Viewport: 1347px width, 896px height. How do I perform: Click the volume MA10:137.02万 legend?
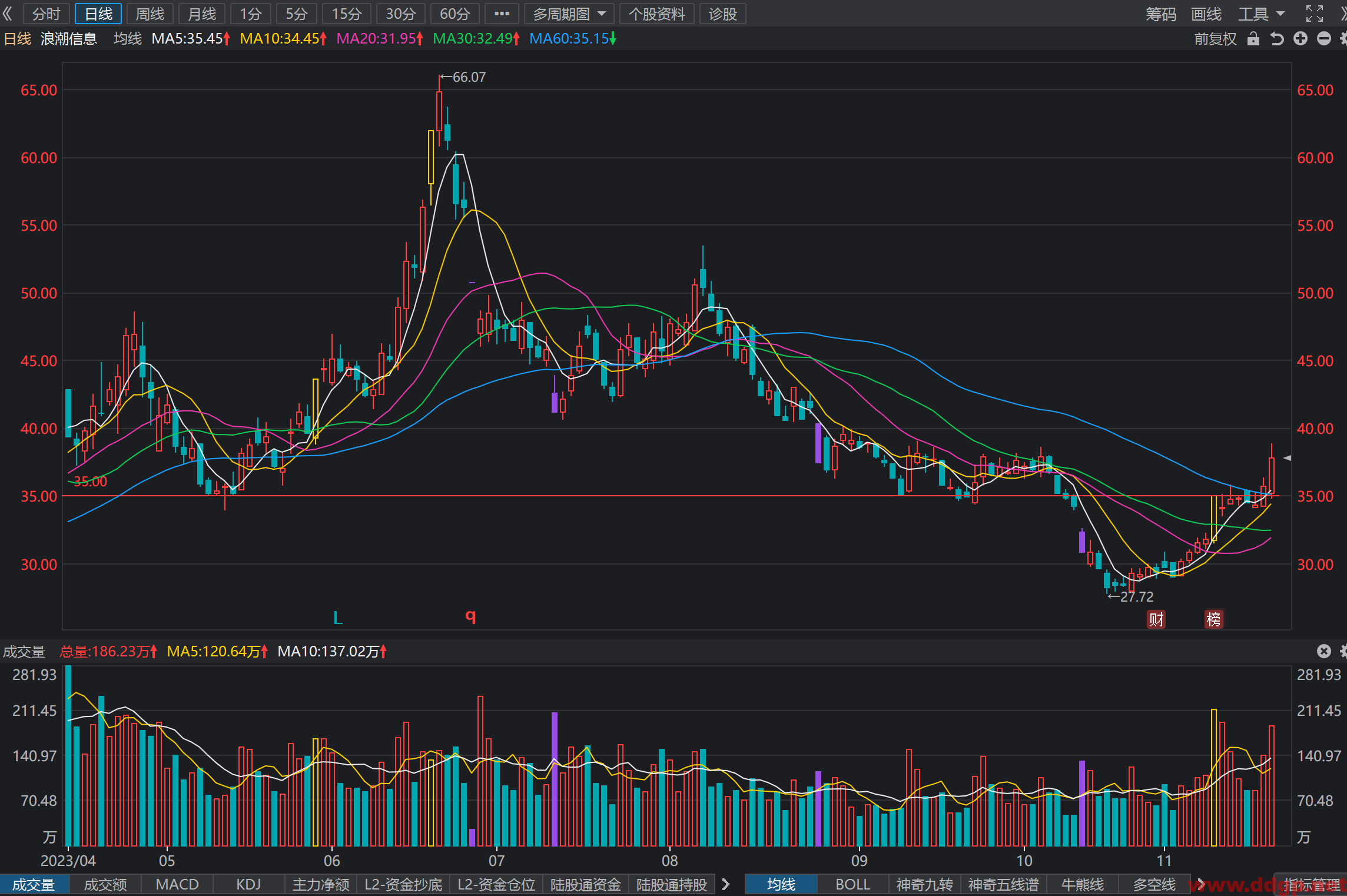[332, 651]
